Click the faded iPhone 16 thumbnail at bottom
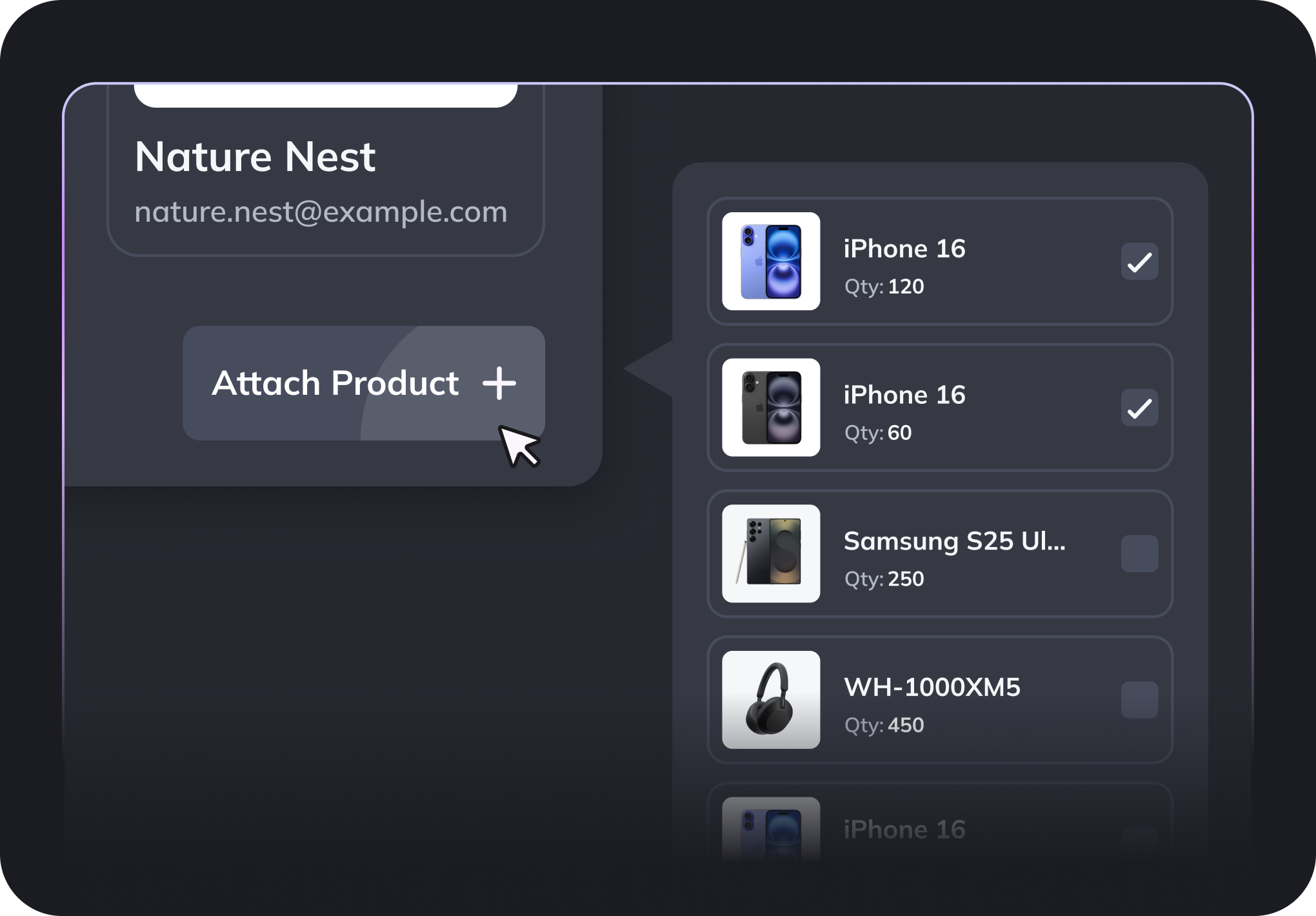Screen dimensions: 1316x916 [771, 829]
